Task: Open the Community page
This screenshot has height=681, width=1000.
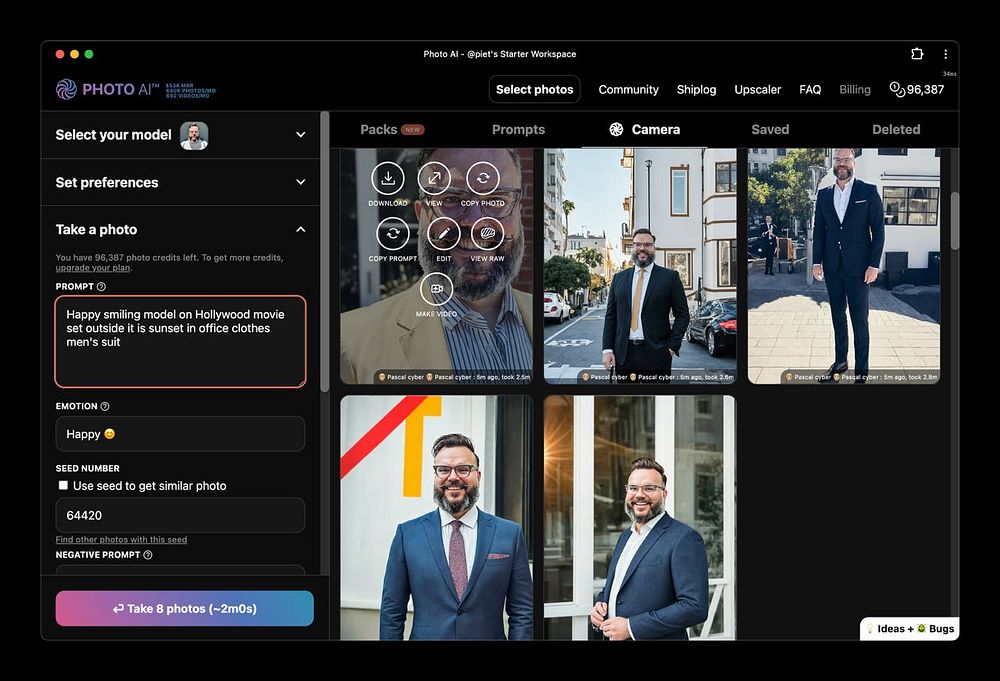Action: pyautogui.click(x=628, y=90)
